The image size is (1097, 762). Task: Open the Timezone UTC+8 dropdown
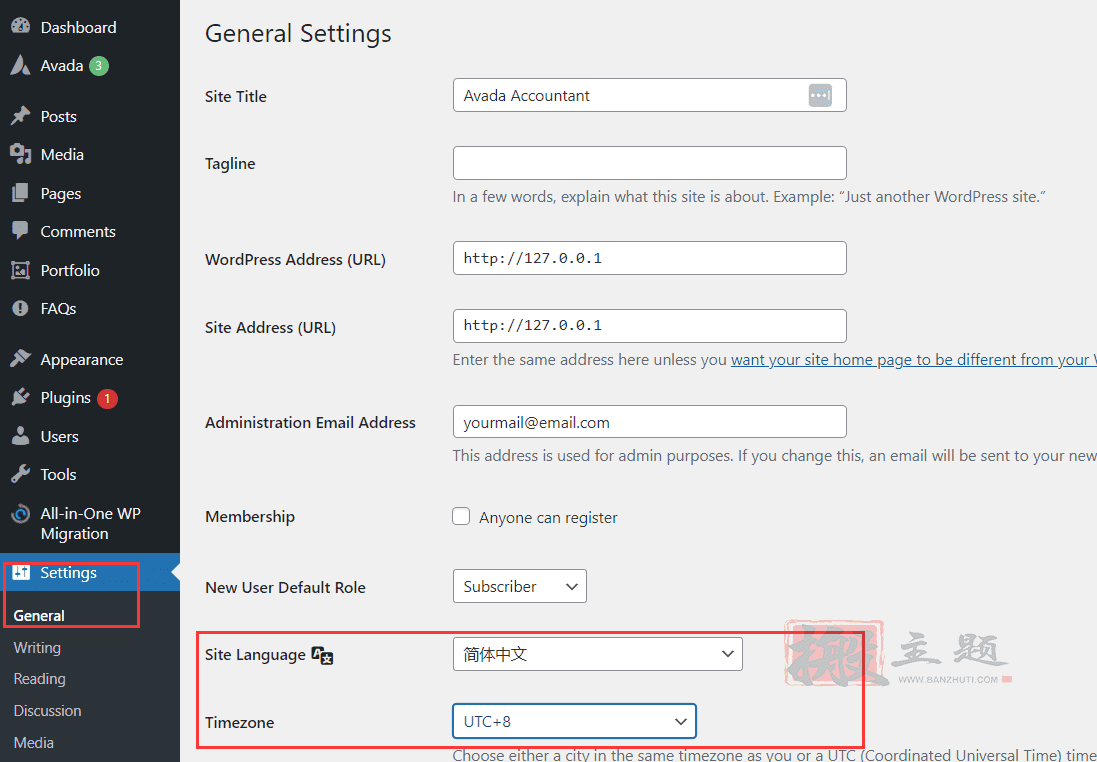pos(574,721)
